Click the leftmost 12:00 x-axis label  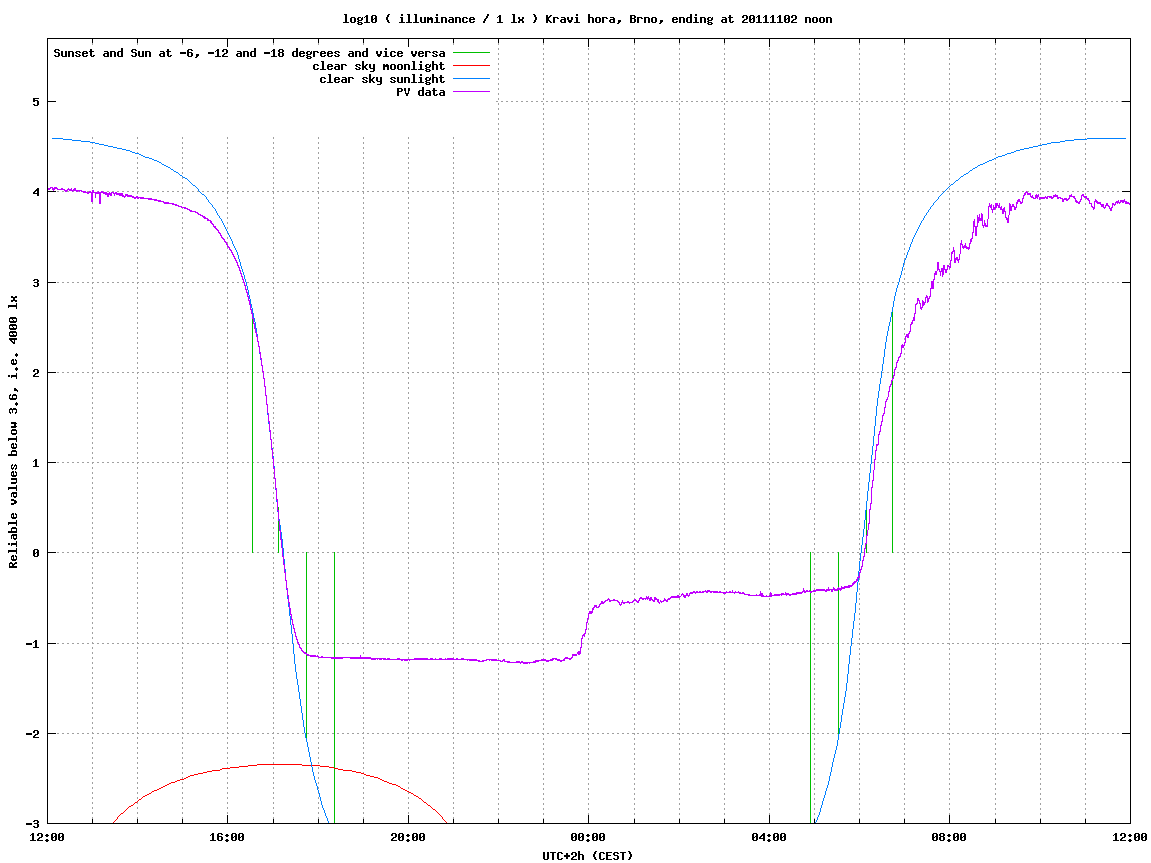(47, 837)
